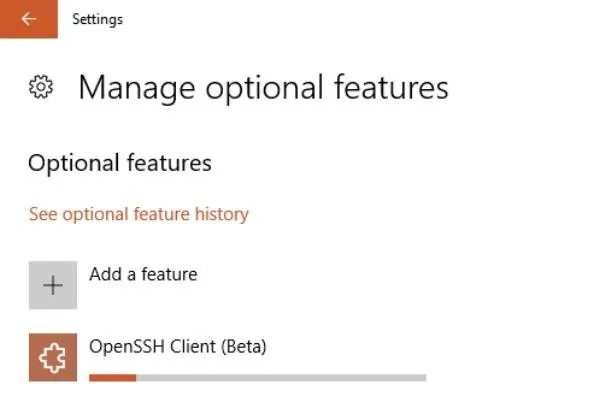This screenshot has height=414, width=600.
Task: Click the 'Add a feature' label
Action: tap(143, 274)
